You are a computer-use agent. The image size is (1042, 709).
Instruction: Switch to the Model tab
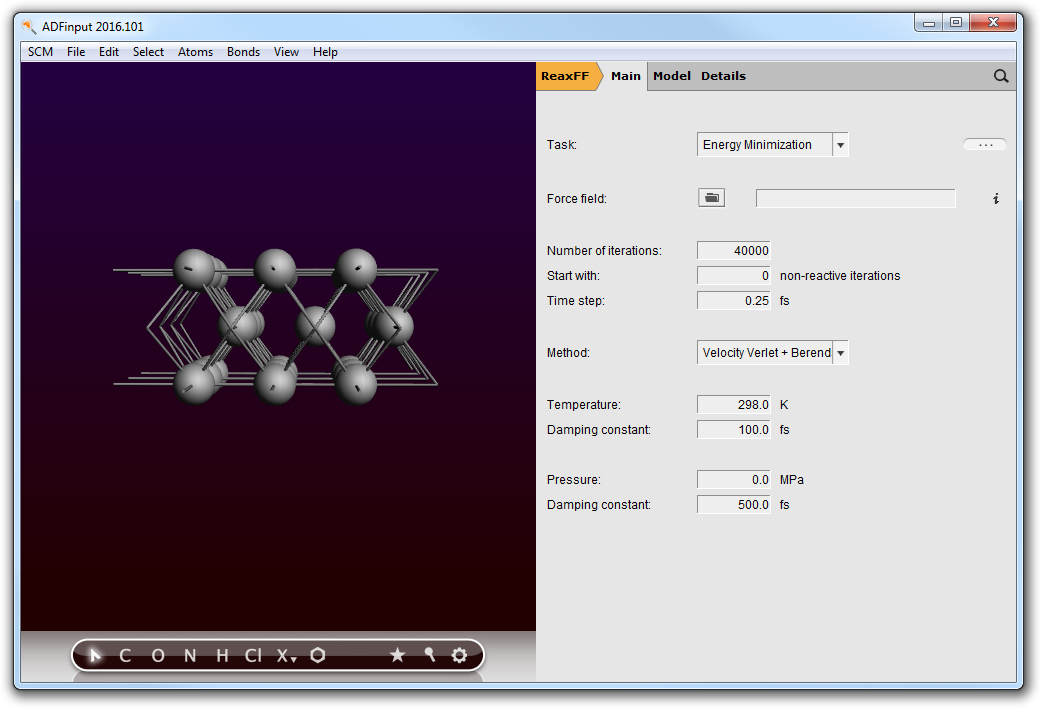(672, 76)
